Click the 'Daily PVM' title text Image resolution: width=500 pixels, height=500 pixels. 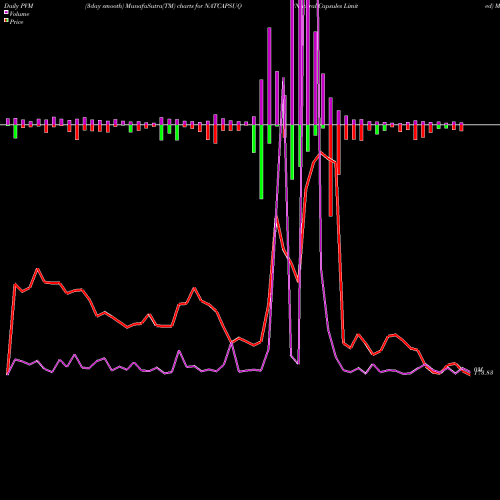coord(19,6)
